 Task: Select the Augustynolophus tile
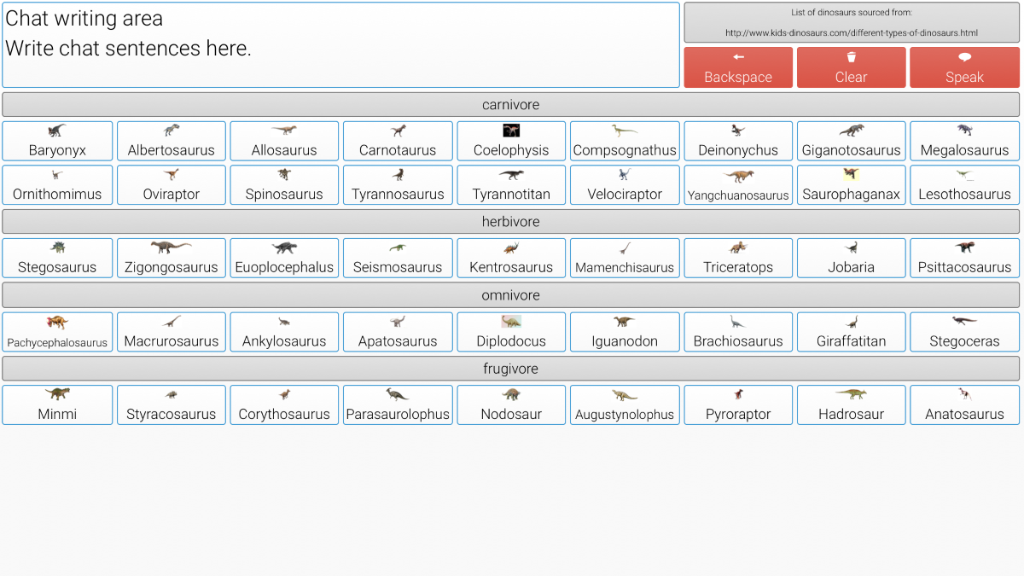(625, 405)
